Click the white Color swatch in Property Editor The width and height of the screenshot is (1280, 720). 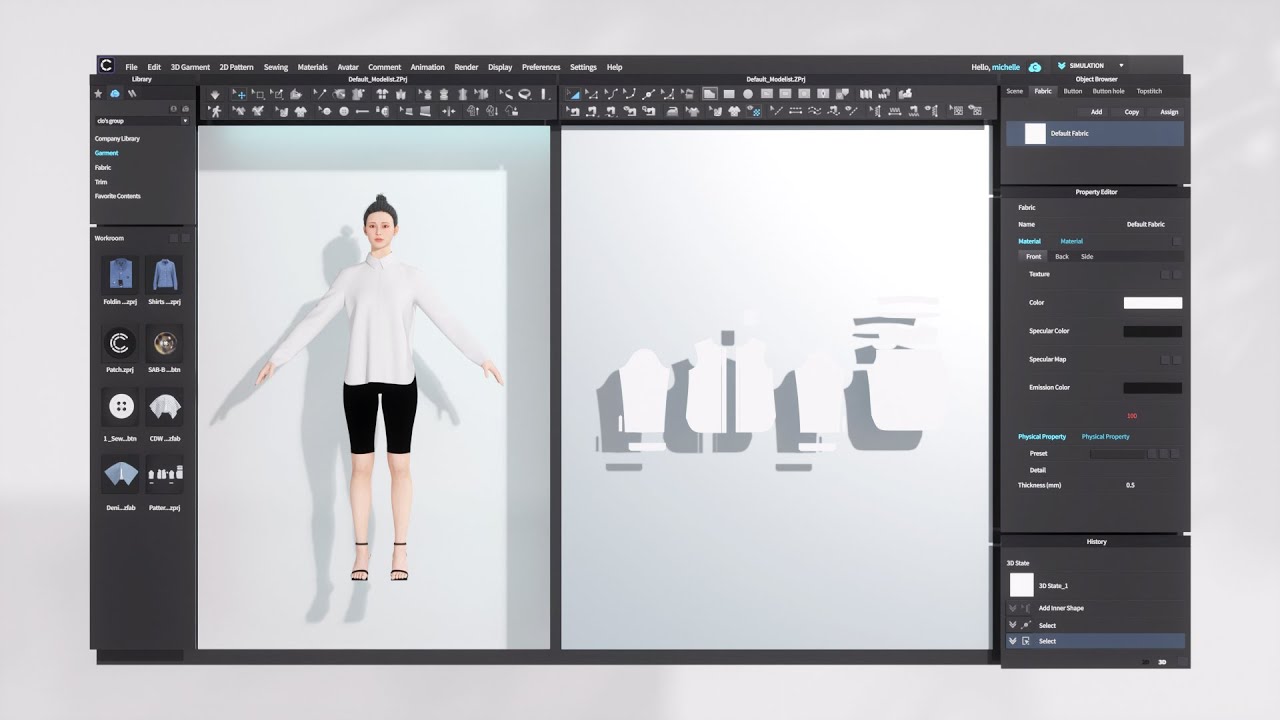[1152, 303]
